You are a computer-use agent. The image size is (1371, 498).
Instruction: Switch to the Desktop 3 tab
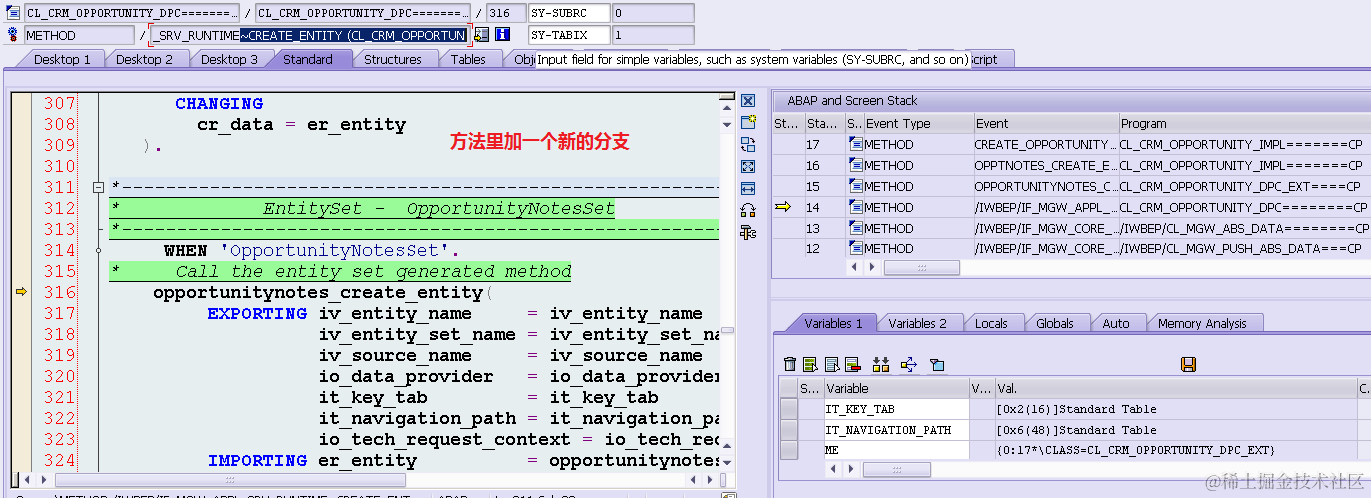pyautogui.click(x=229, y=59)
